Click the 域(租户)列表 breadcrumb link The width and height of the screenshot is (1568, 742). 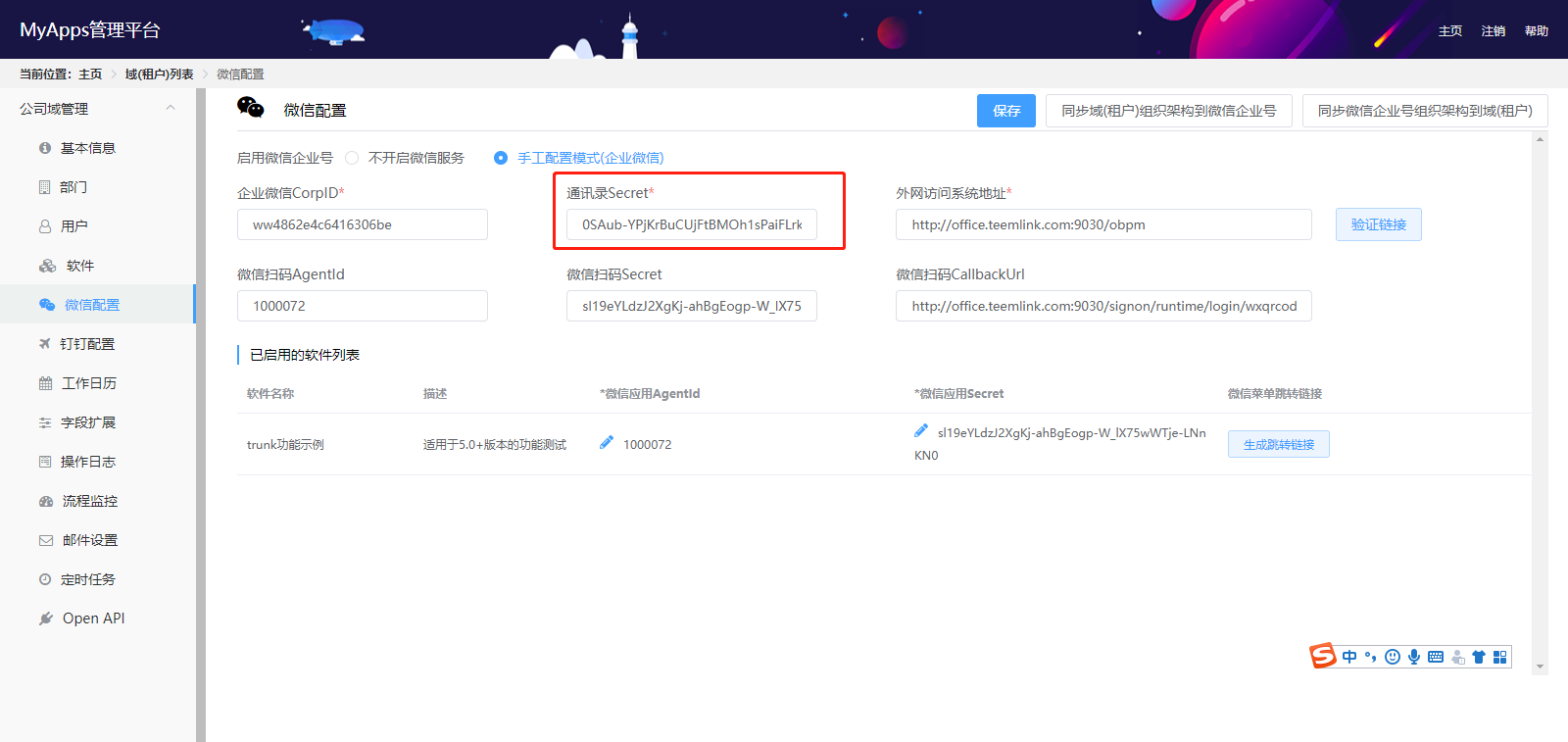tap(159, 74)
